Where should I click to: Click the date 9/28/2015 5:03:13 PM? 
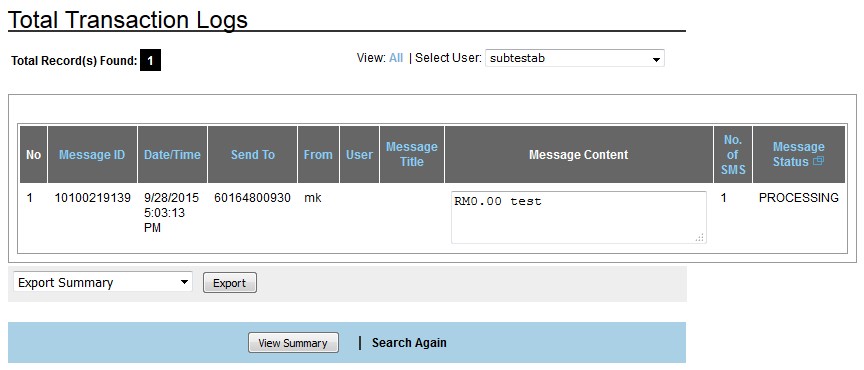pyautogui.click(x=171, y=213)
